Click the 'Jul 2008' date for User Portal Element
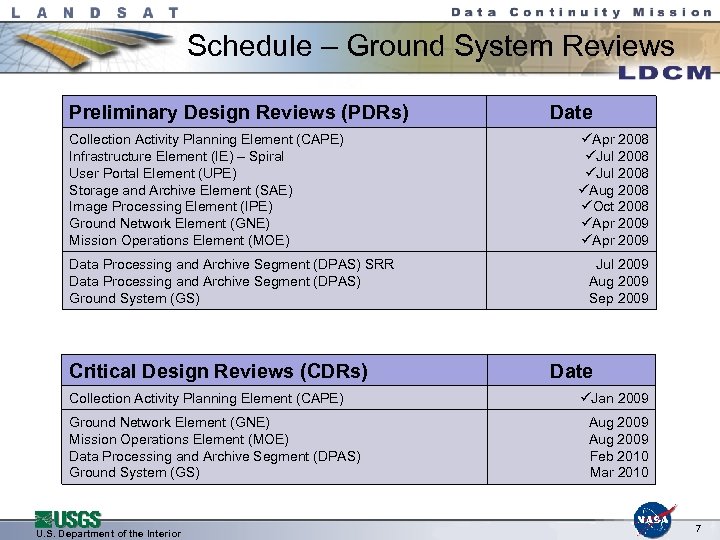The height and width of the screenshot is (540, 720). click(617, 173)
